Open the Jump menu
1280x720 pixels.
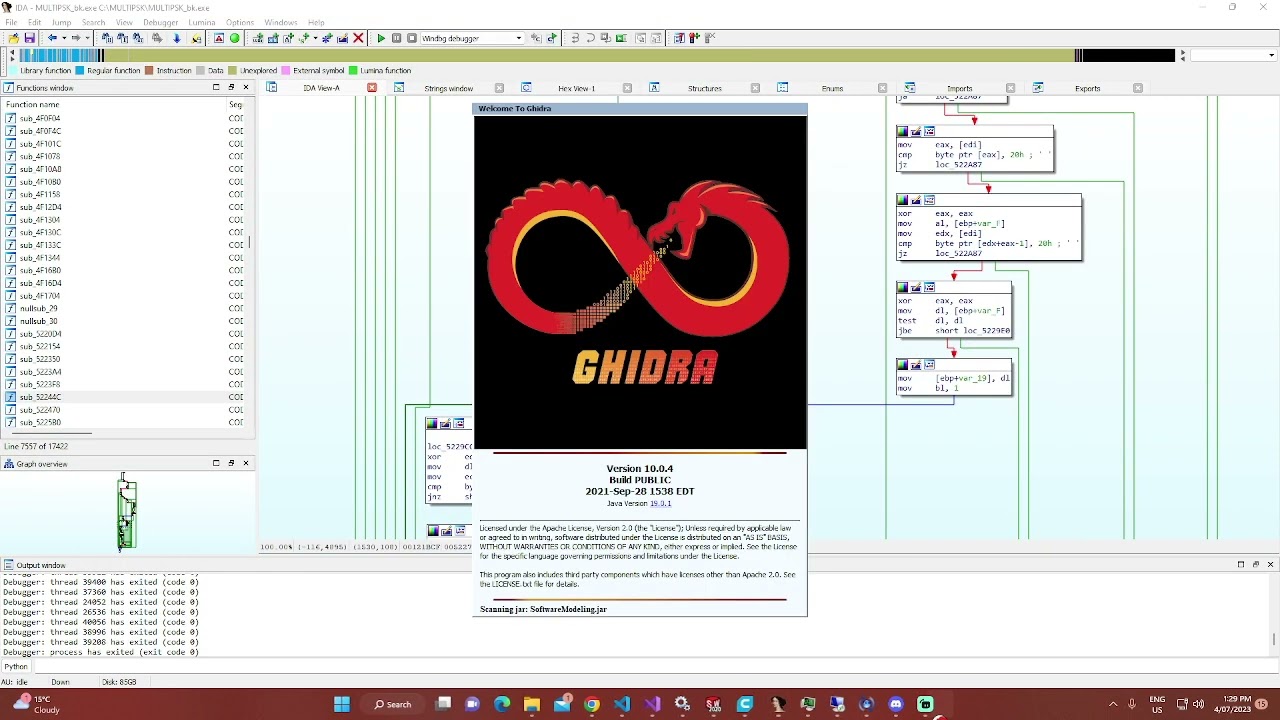(x=61, y=22)
